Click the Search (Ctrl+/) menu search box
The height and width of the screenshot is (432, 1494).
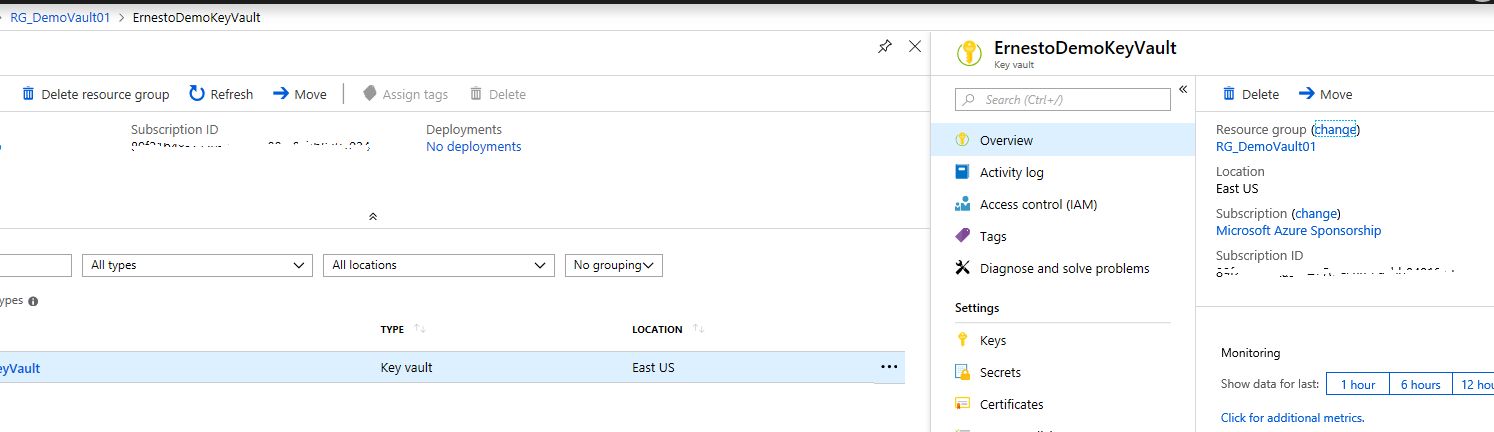pyautogui.click(x=1063, y=99)
